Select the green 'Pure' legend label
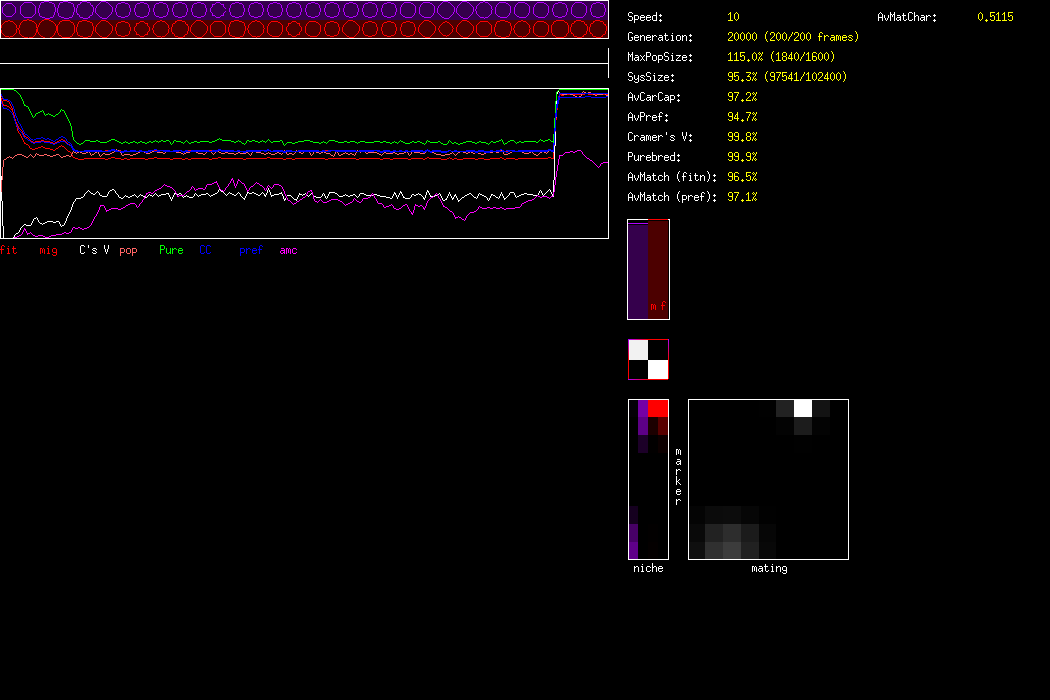 171,250
